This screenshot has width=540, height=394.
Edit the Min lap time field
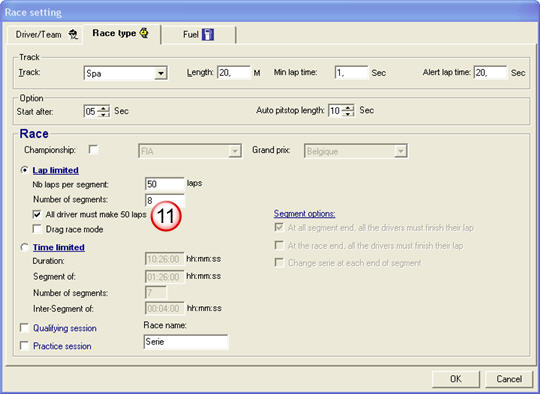[351, 73]
